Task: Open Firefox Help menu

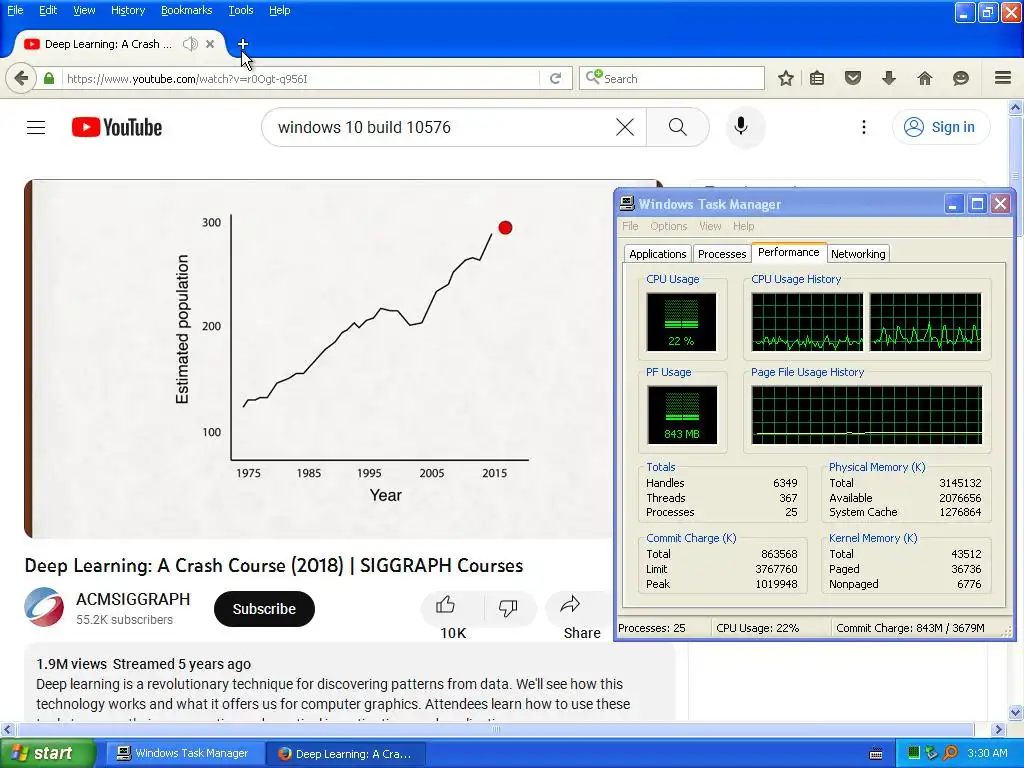Action: pyautogui.click(x=280, y=10)
